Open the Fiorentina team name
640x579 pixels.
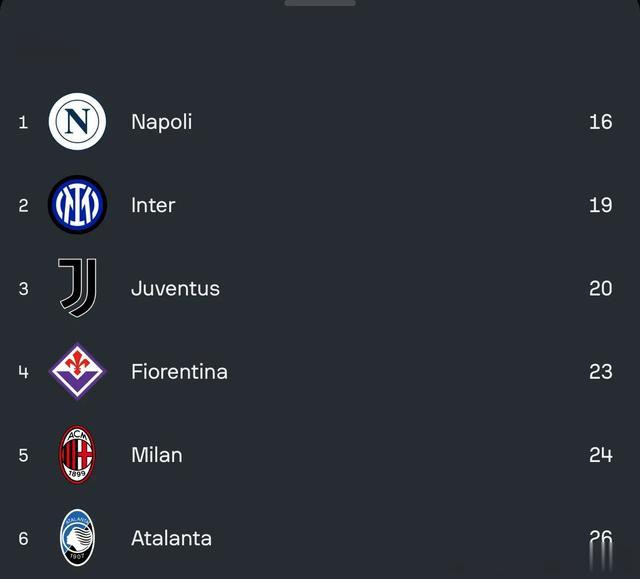[179, 372]
